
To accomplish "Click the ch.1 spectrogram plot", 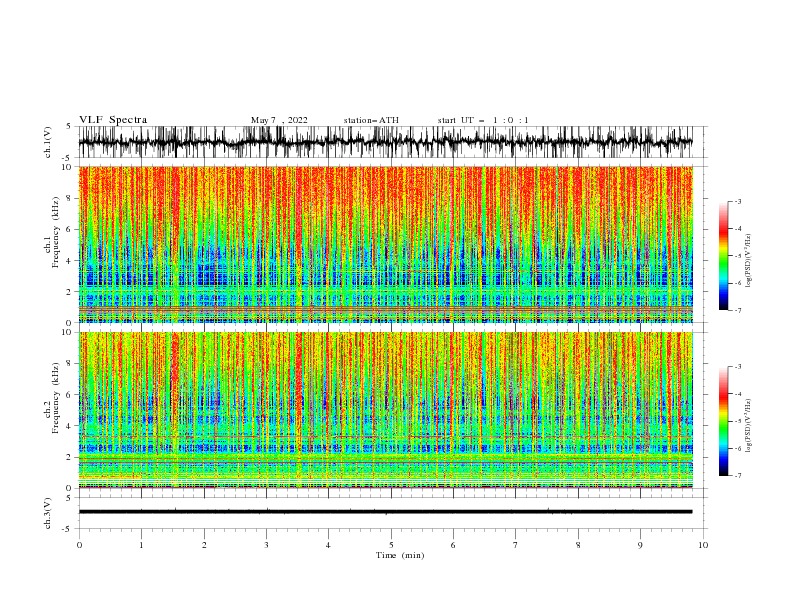I will 386,244.
